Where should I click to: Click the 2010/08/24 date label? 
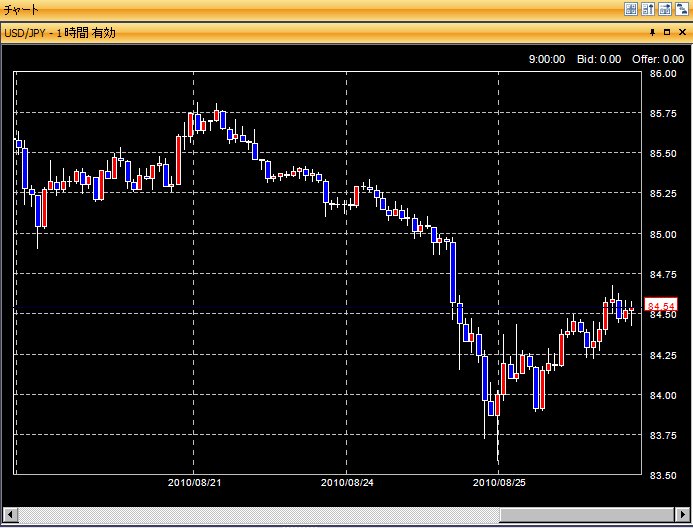(347, 482)
